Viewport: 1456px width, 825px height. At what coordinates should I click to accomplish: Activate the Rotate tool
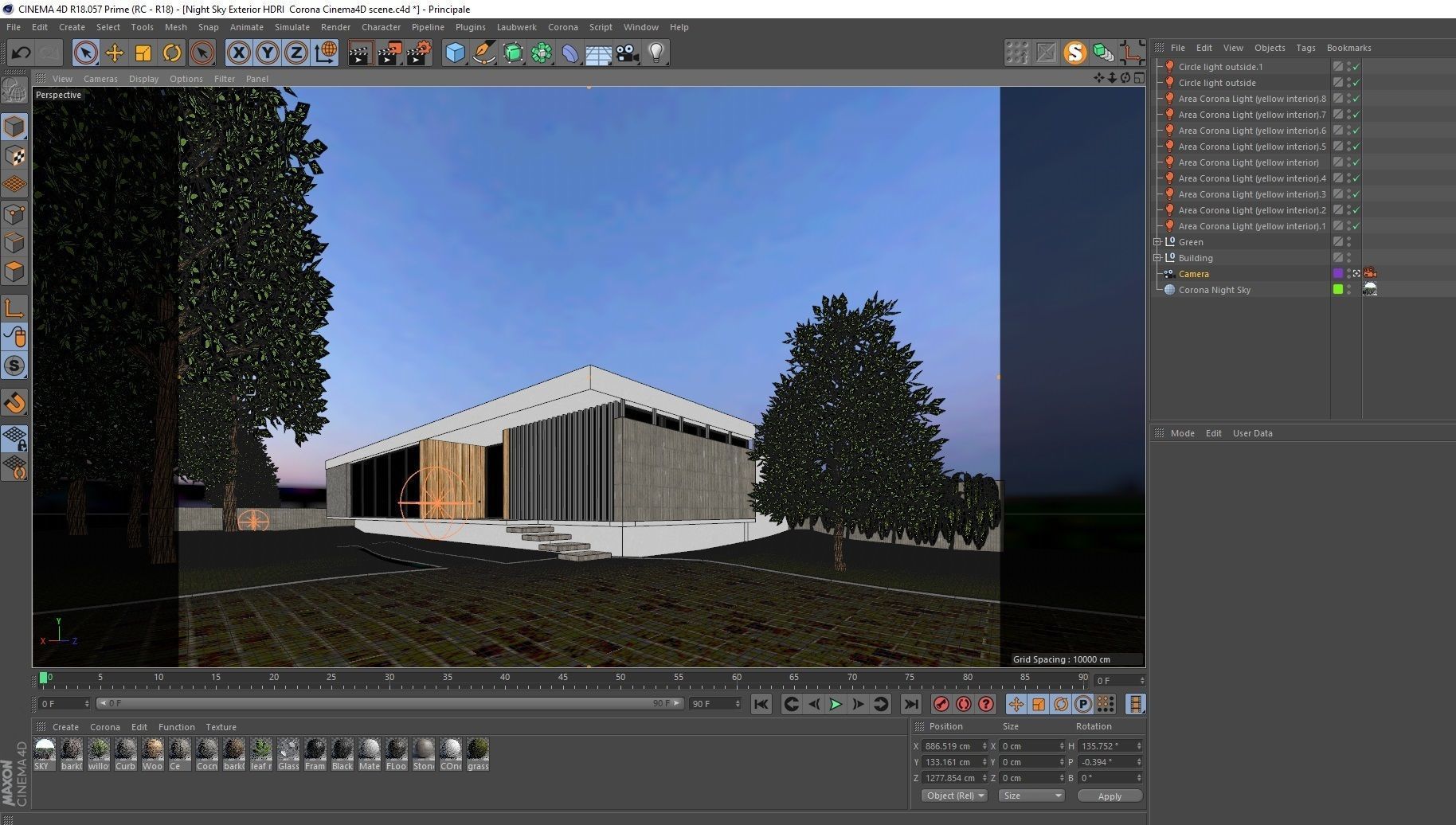172,53
